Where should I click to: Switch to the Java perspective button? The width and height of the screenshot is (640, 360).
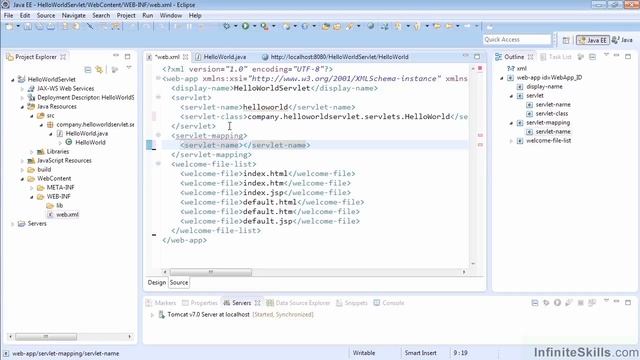pos(622,40)
